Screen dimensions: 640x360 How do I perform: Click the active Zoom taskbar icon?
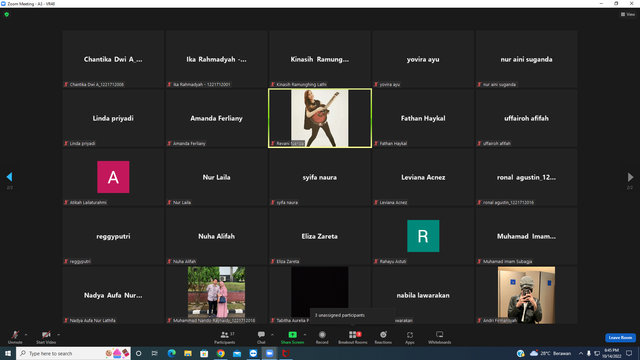point(269,353)
